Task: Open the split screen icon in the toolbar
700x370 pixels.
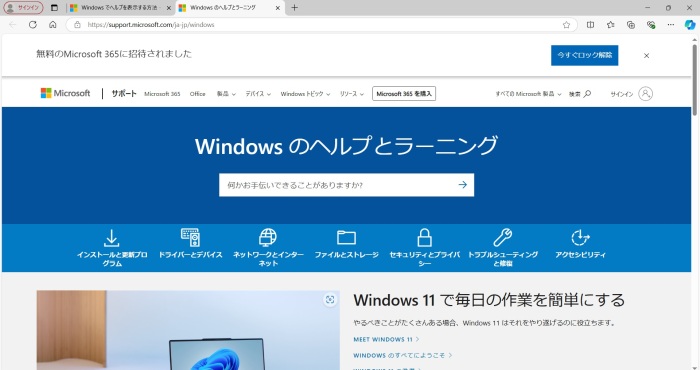Action: (x=590, y=25)
